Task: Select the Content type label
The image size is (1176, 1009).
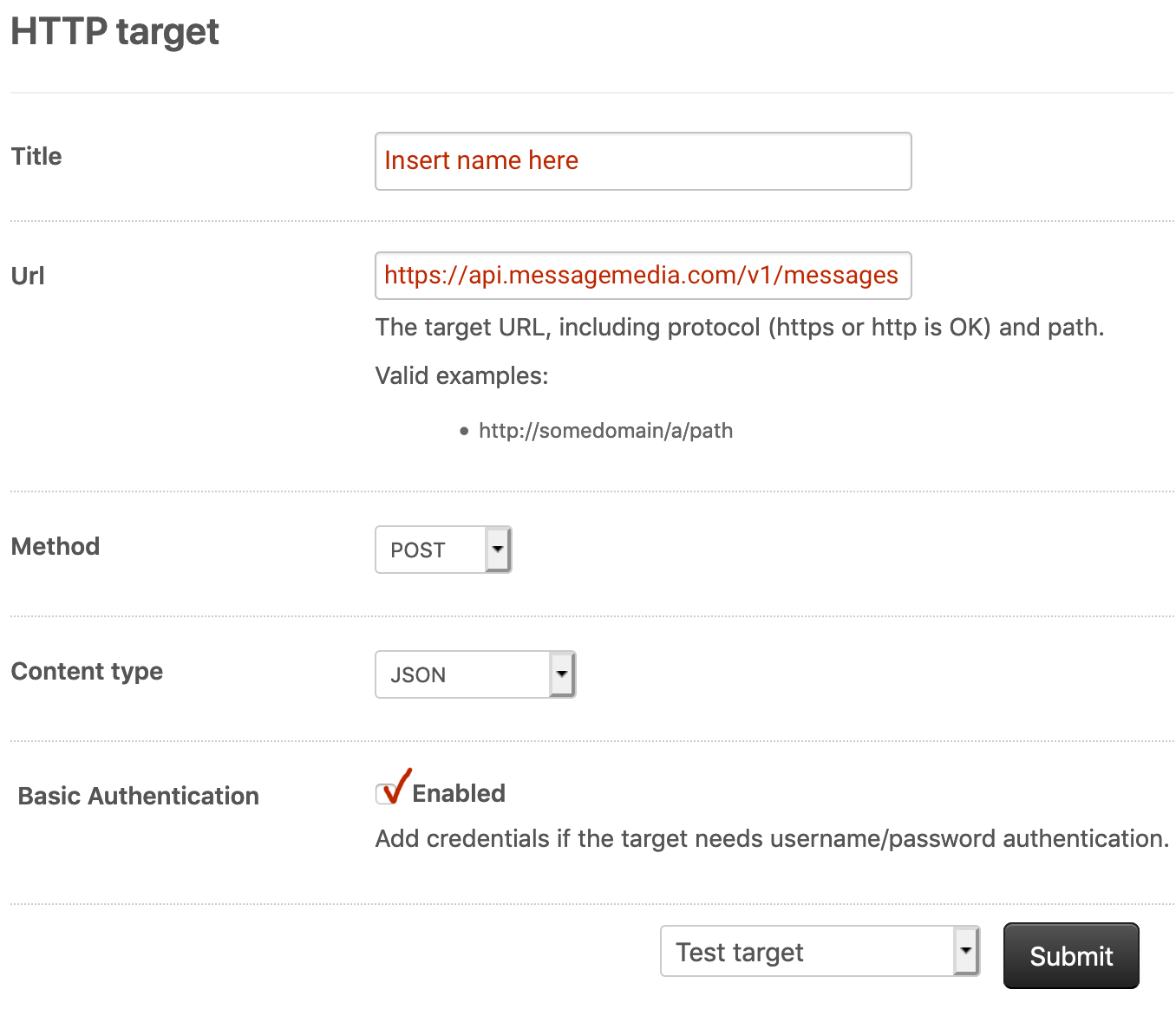Action: pyautogui.click(x=86, y=670)
